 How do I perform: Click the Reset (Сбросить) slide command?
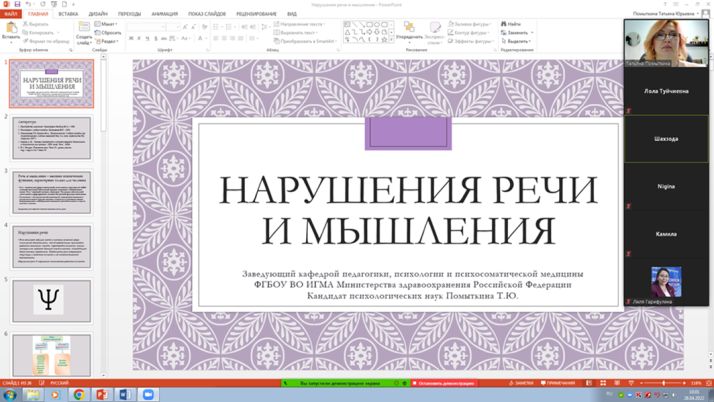[x=108, y=33]
